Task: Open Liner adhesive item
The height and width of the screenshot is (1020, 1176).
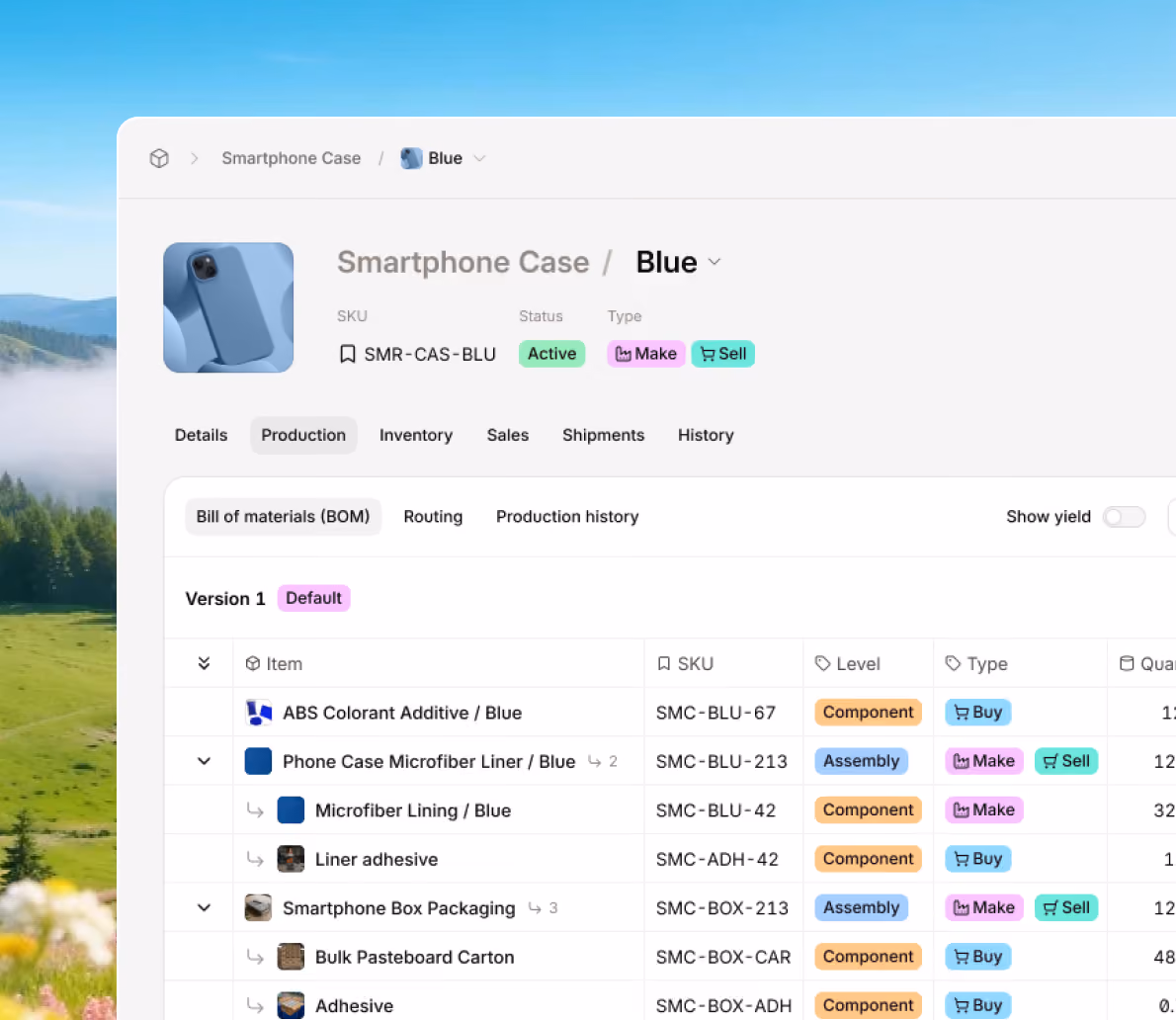Action: [377, 859]
